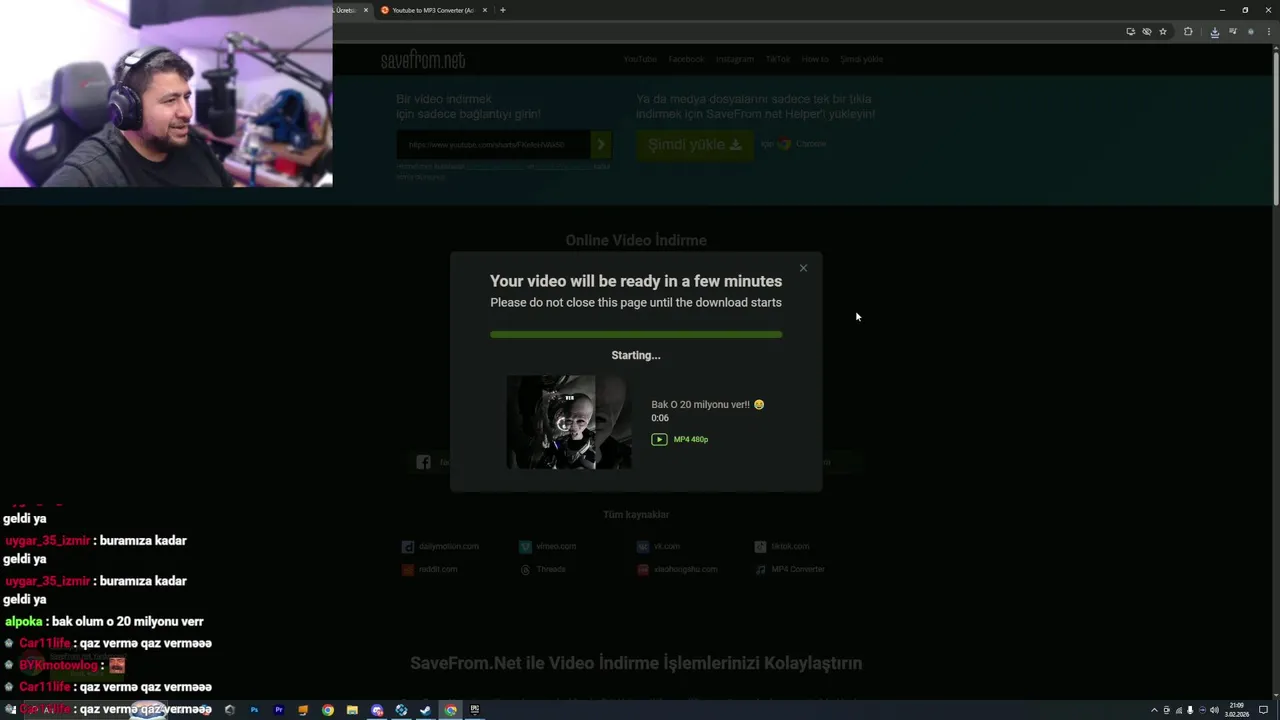Open File Explorer from the taskbar
Viewport: 1280px width, 720px height.
(352, 710)
